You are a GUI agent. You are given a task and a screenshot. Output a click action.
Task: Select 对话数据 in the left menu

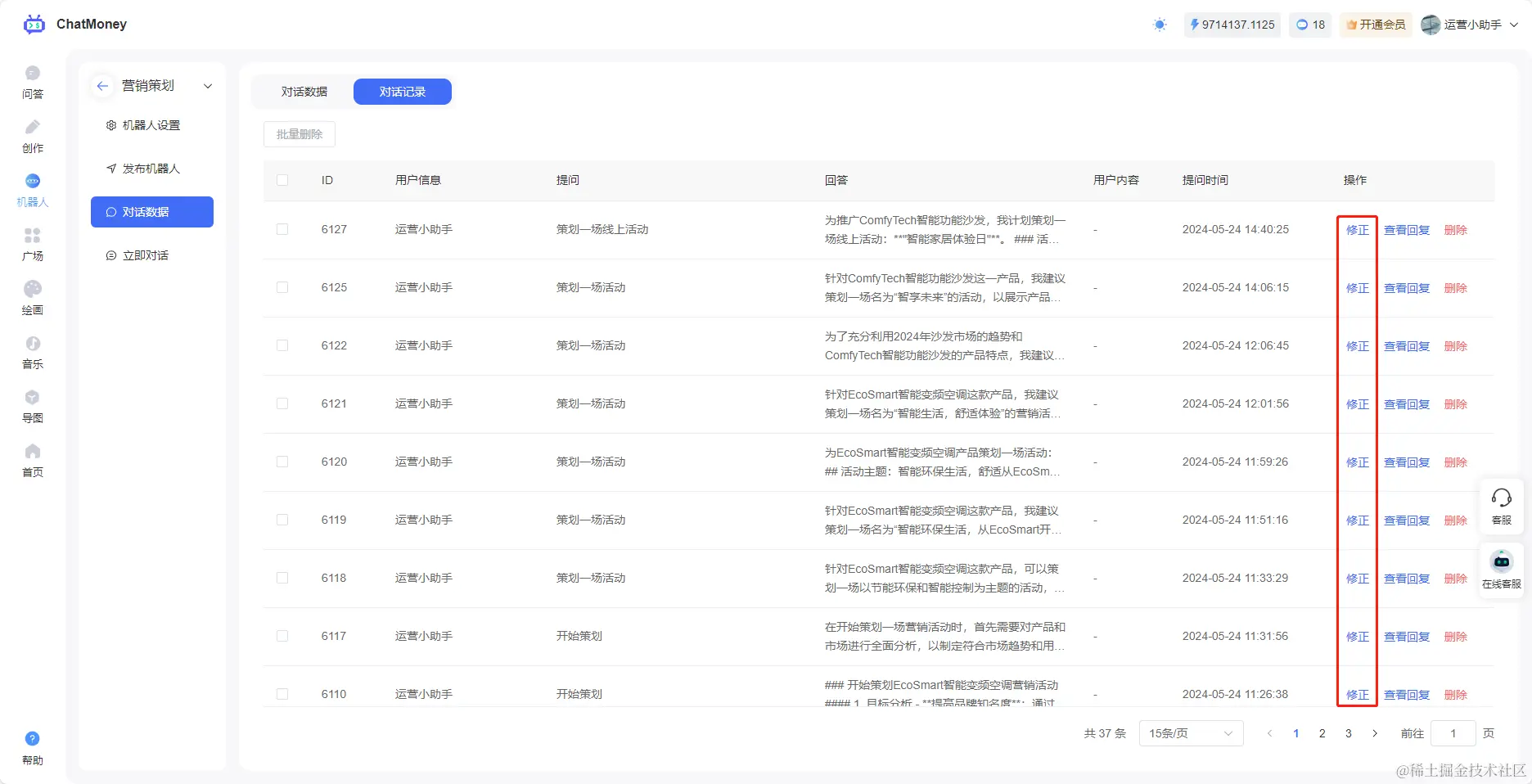152,212
